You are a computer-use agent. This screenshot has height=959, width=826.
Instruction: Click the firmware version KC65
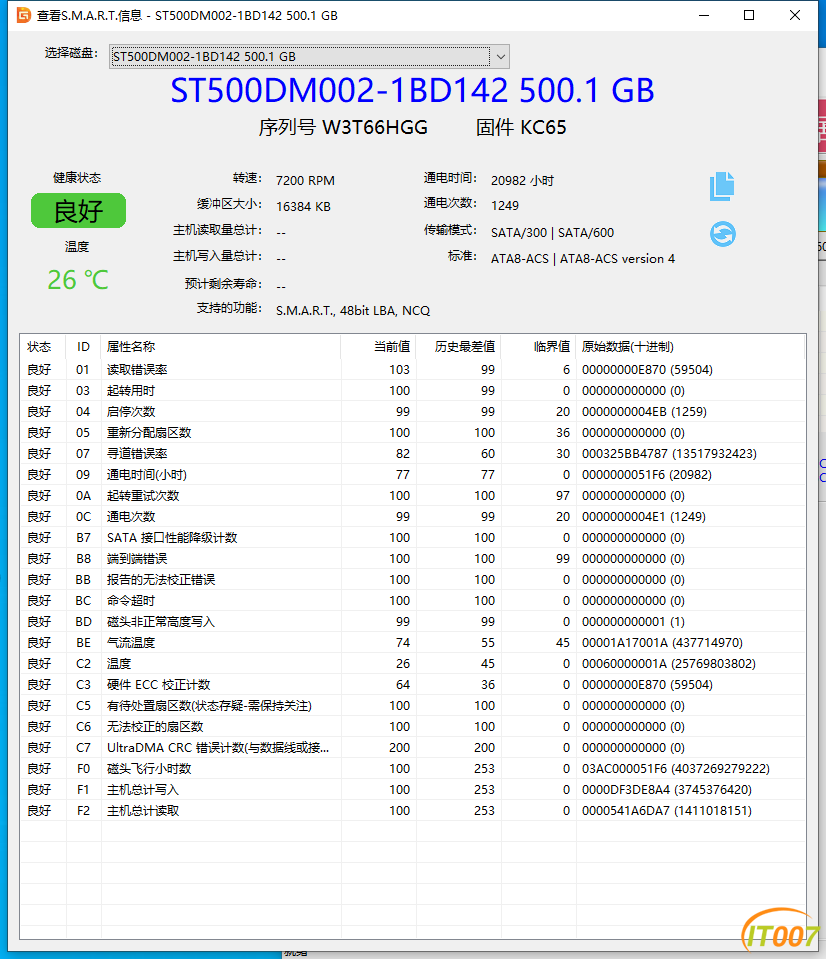544,127
